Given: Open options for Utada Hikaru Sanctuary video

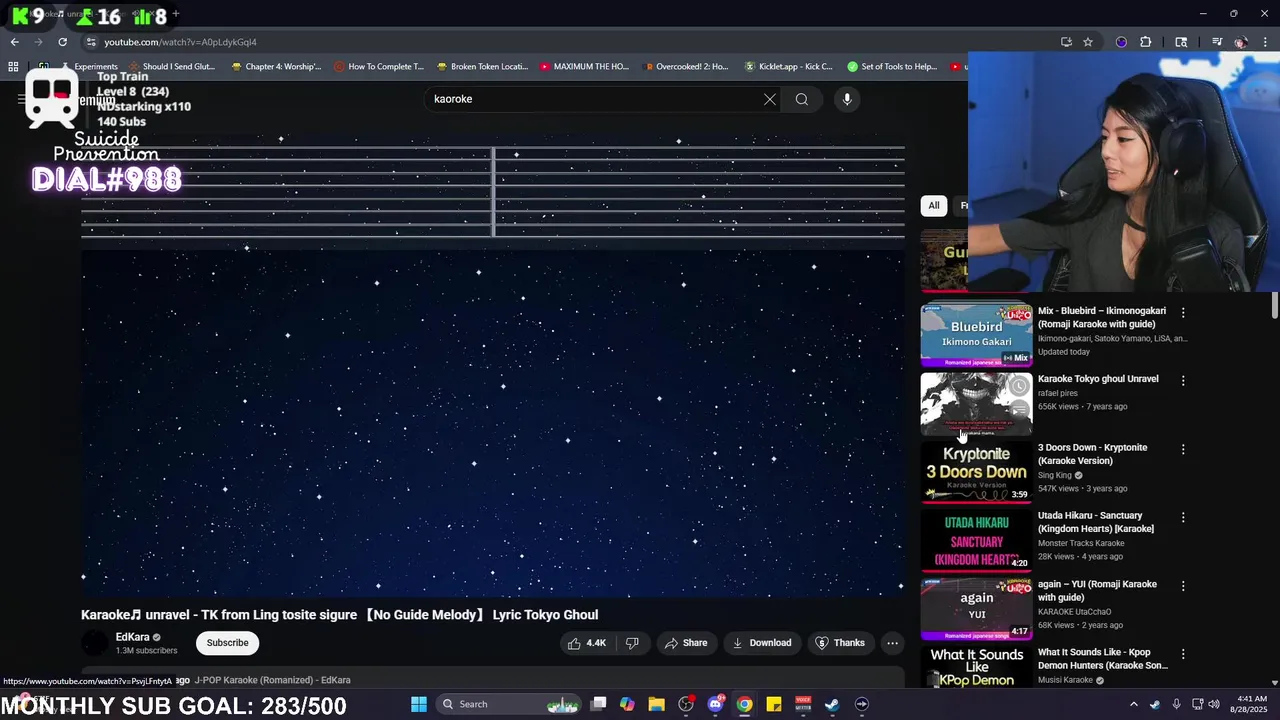Looking at the screenshot, I should pyautogui.click(x=1183, y=517).
